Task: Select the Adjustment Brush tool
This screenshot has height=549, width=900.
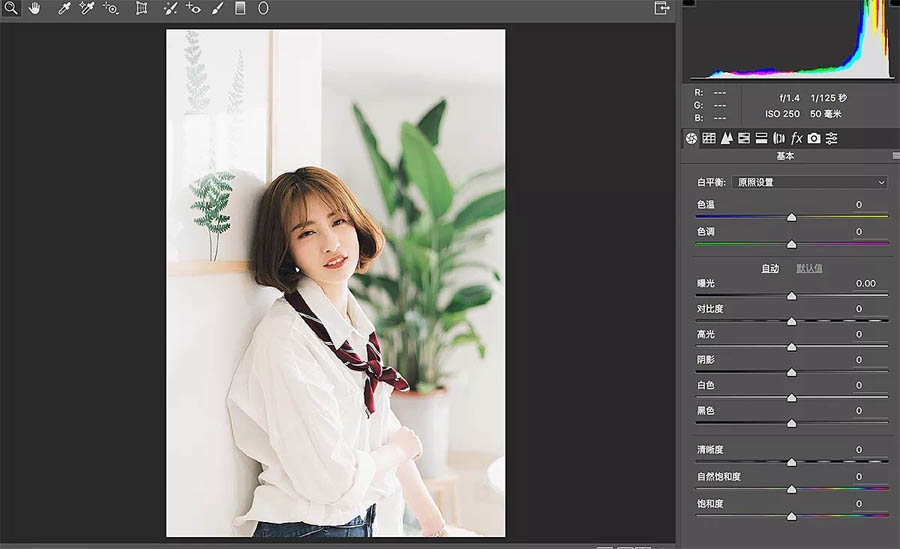Action: (217, 8)
